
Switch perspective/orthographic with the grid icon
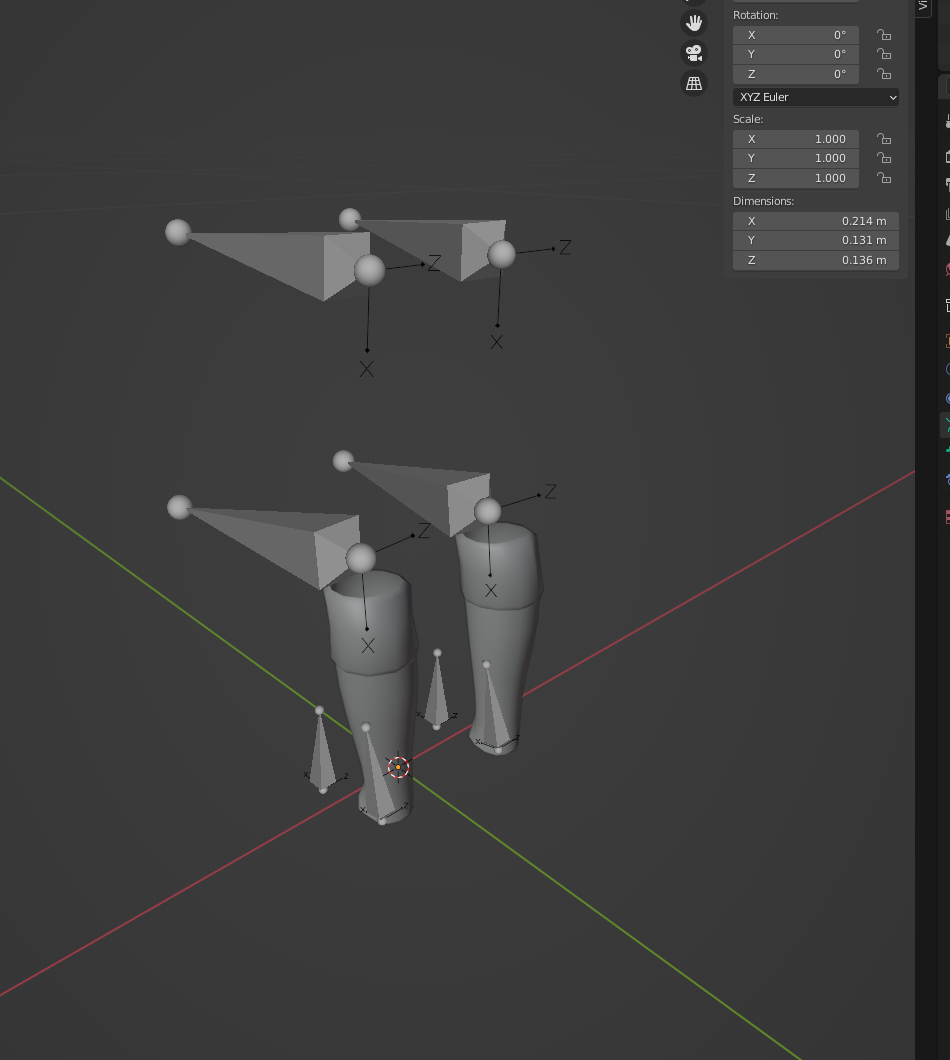coord(694,83)
